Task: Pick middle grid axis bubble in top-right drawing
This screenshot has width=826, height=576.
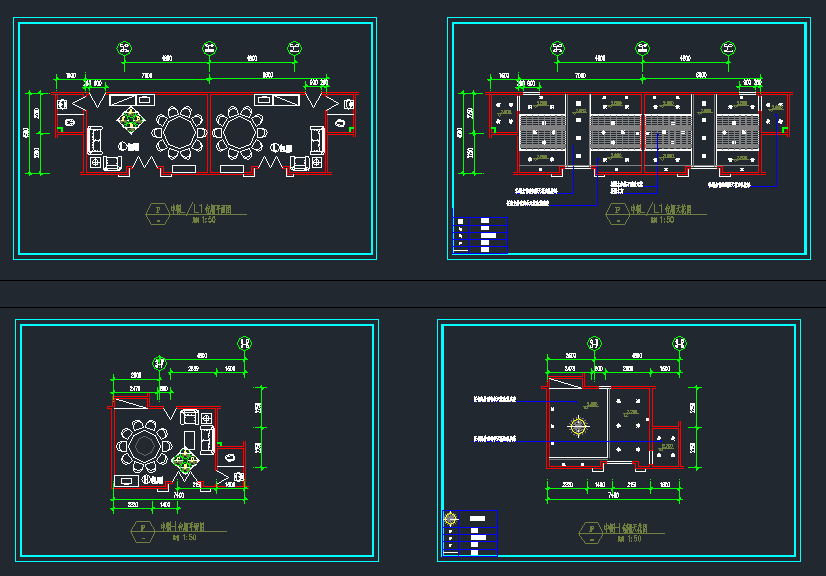Action: tap(642, 47)
